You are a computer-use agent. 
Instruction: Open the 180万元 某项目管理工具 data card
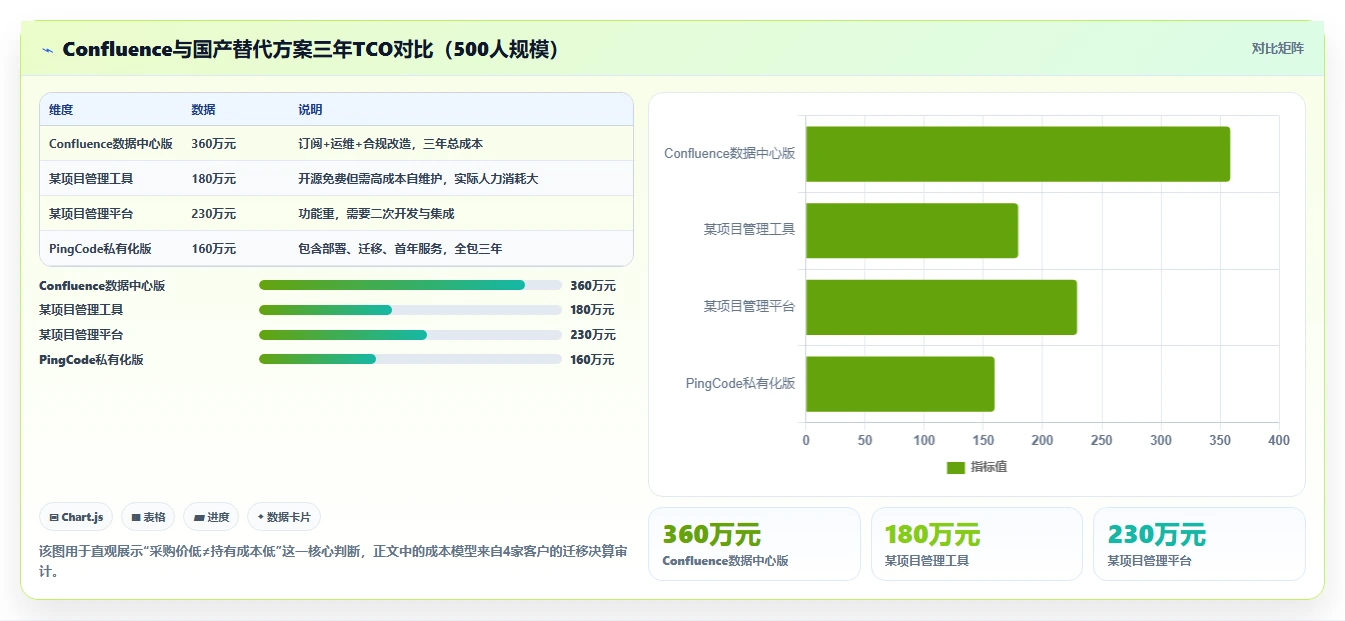977,544
